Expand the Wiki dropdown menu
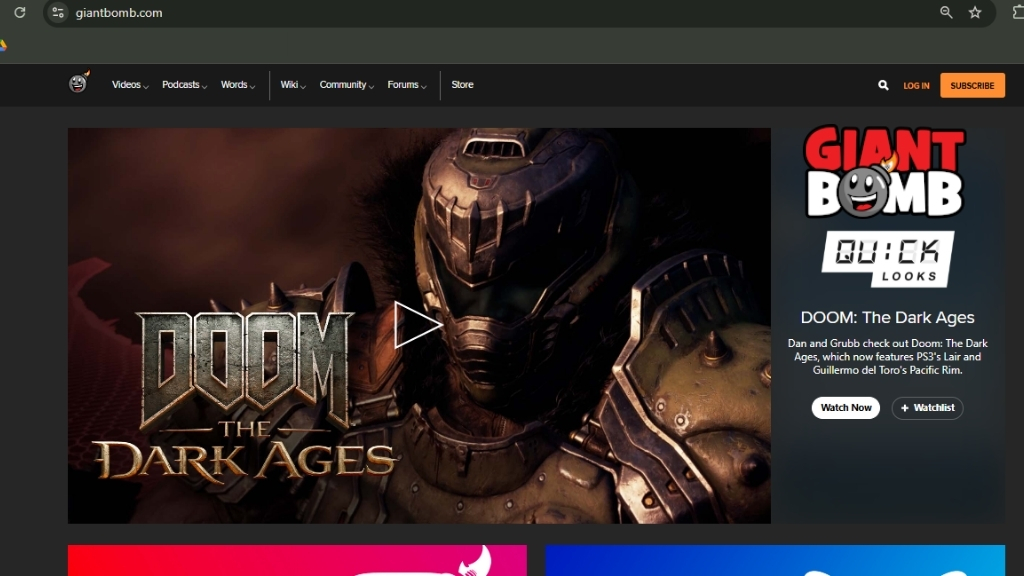The height and width of the screenshot is (576, 1024). [x=293, y=85]
